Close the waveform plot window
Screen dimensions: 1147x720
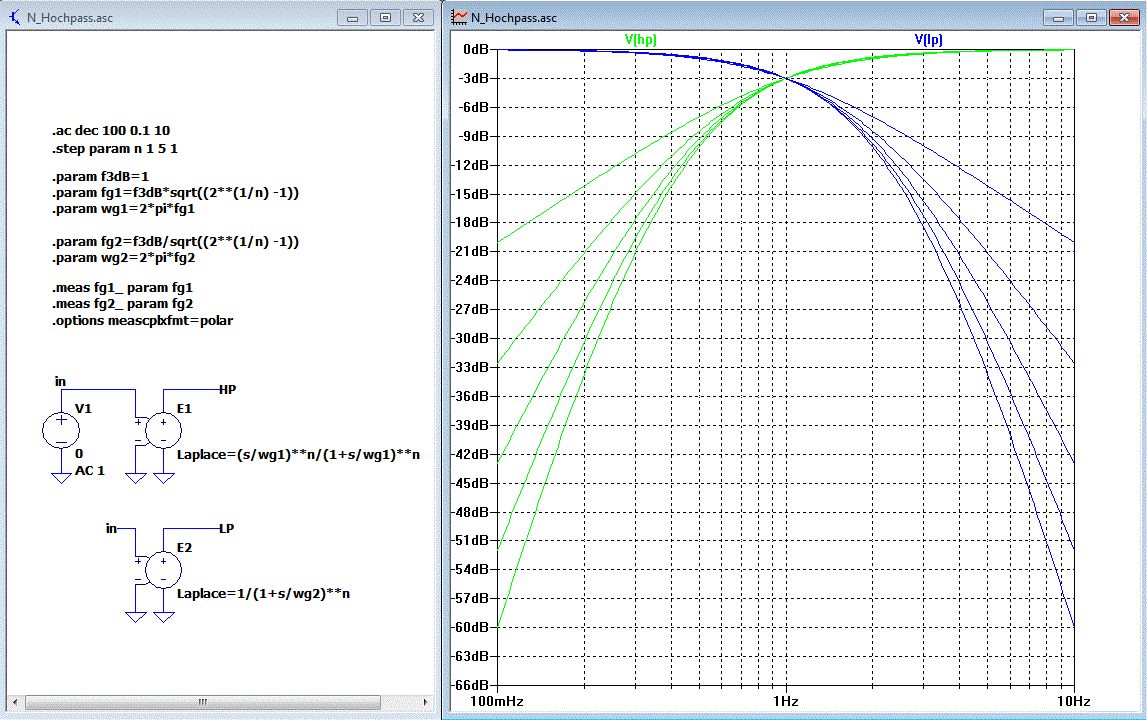point(1124,17)
